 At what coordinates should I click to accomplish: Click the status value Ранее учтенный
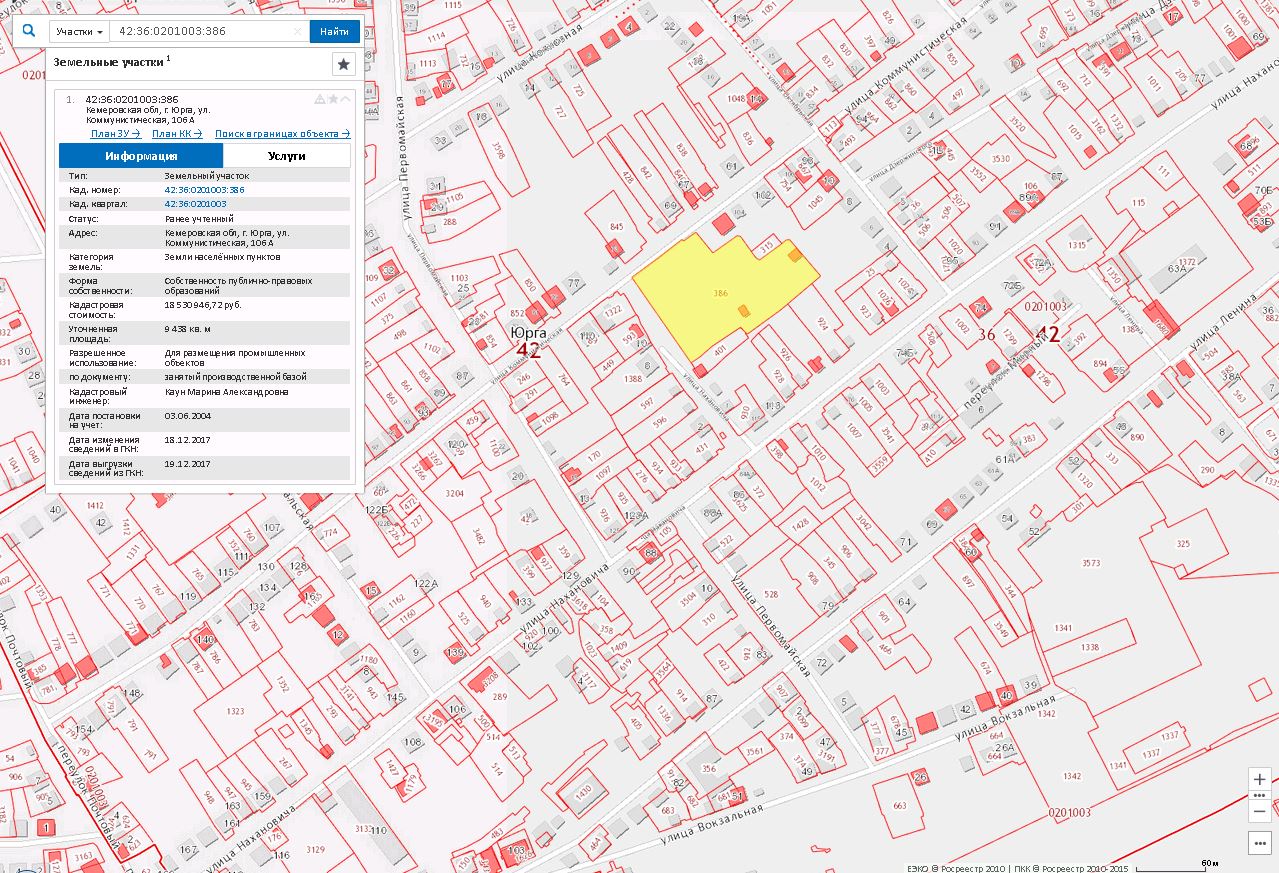coord(198,218)
